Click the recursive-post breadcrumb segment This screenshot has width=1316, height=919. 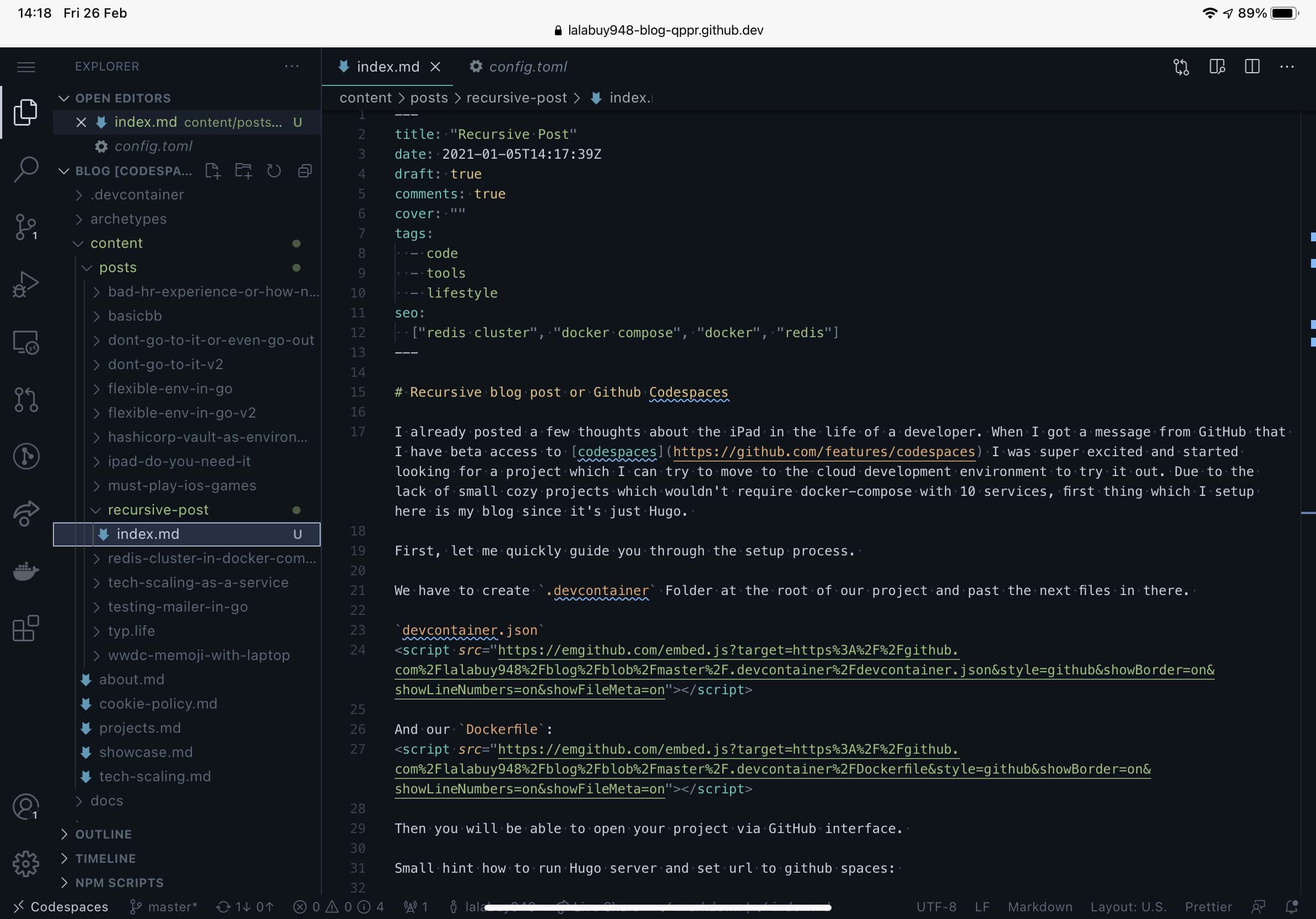[516, 98]
